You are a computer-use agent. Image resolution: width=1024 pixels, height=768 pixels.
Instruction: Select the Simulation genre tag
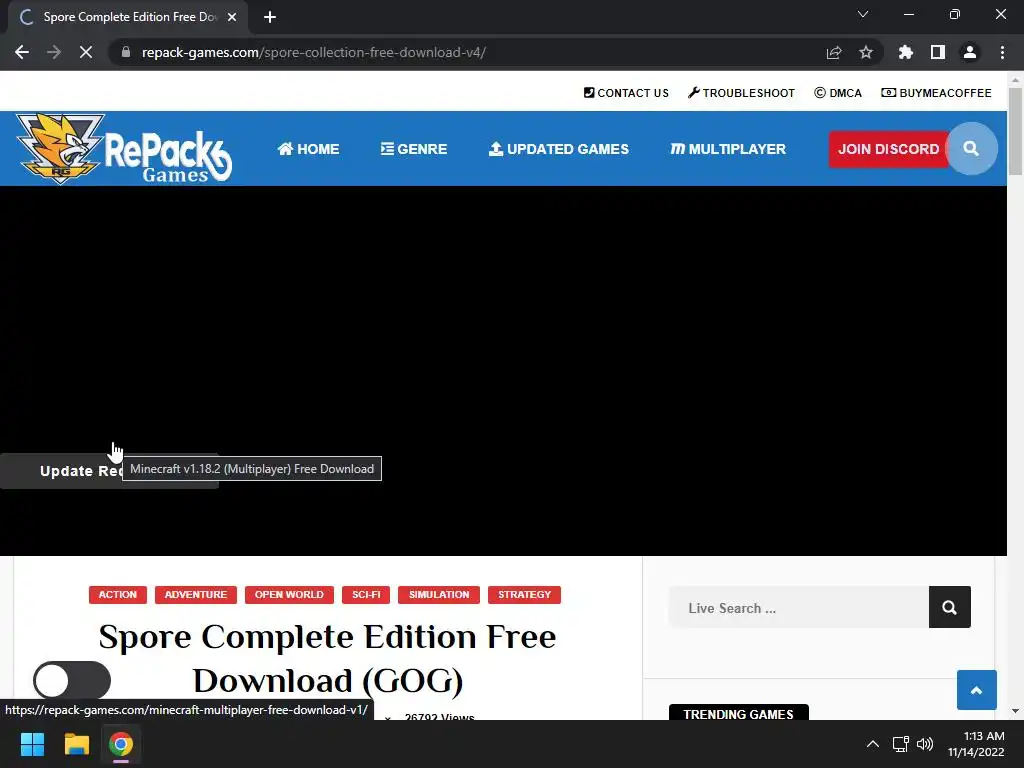coord(439,594)
